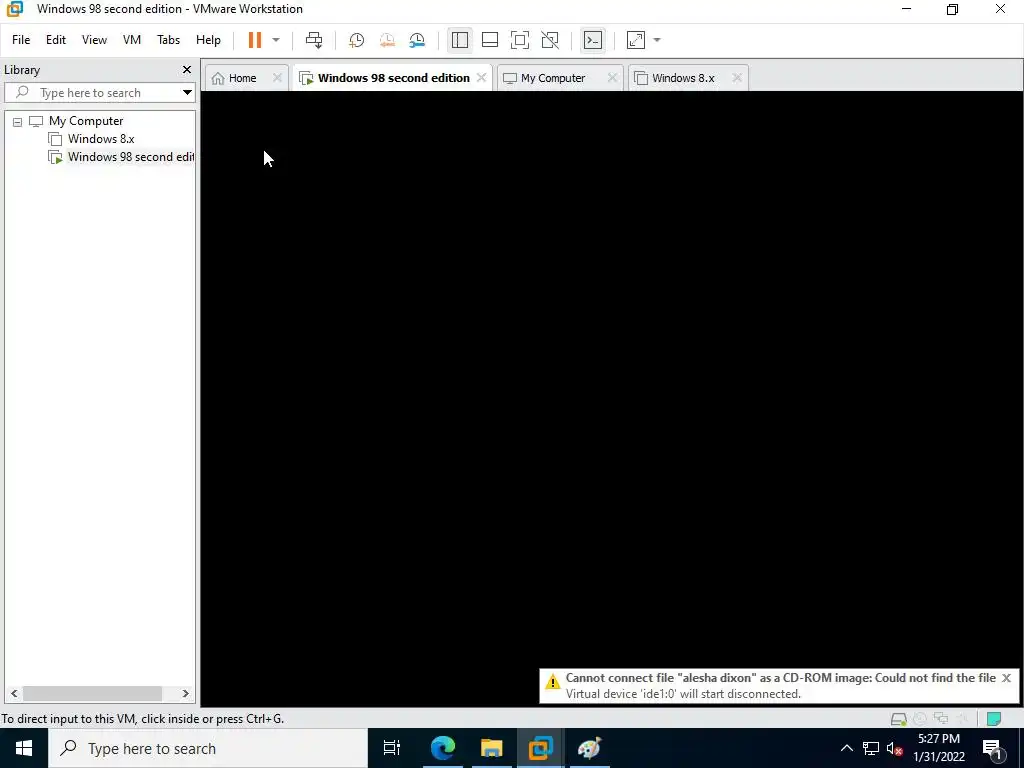Toggle the library sidebar view

pos(460,40)
